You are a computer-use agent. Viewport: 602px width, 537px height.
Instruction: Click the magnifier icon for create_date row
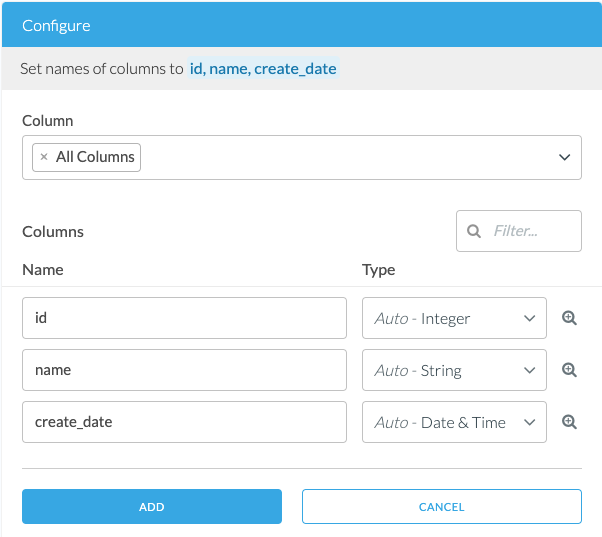tap(569, 422)
